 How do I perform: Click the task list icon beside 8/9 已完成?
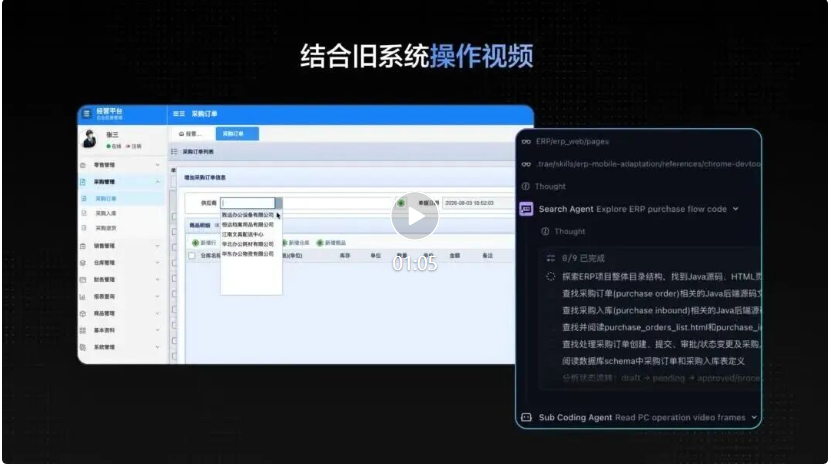click(x=551, y=258)
